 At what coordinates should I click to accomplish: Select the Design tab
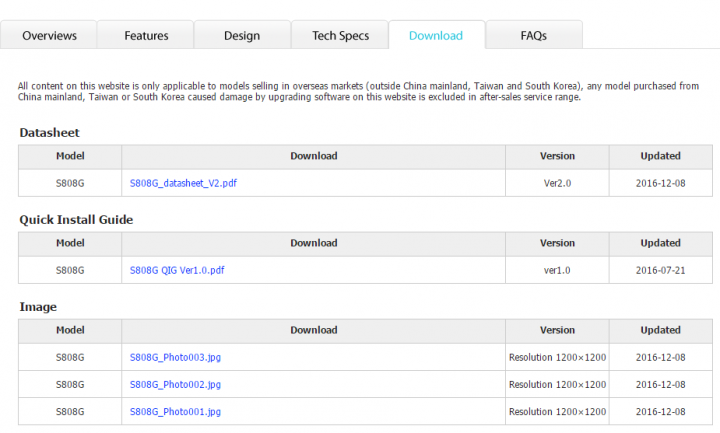(242, 35)
